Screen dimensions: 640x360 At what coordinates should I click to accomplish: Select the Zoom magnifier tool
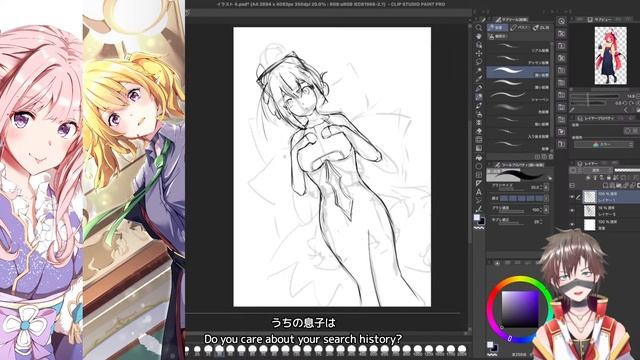point(479,28)
